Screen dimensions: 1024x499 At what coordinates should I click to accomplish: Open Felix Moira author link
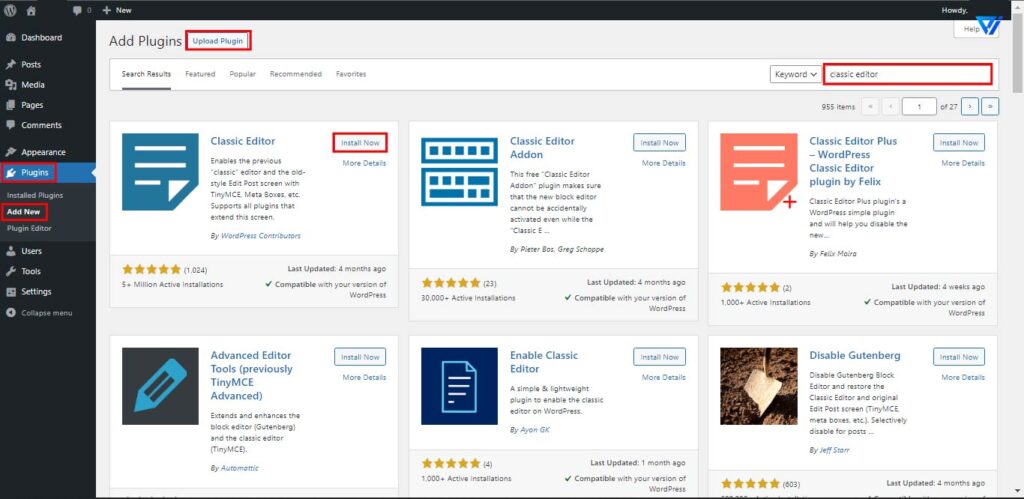(838, 253)
